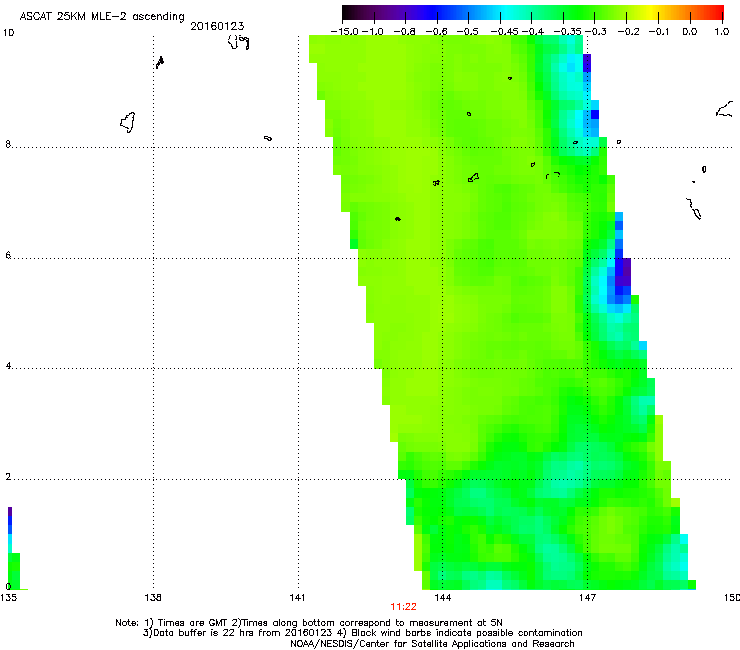740x650 pixels.
Task: Click the small histogram at the bottom-left corner
Action: click(x=14, y=549)
